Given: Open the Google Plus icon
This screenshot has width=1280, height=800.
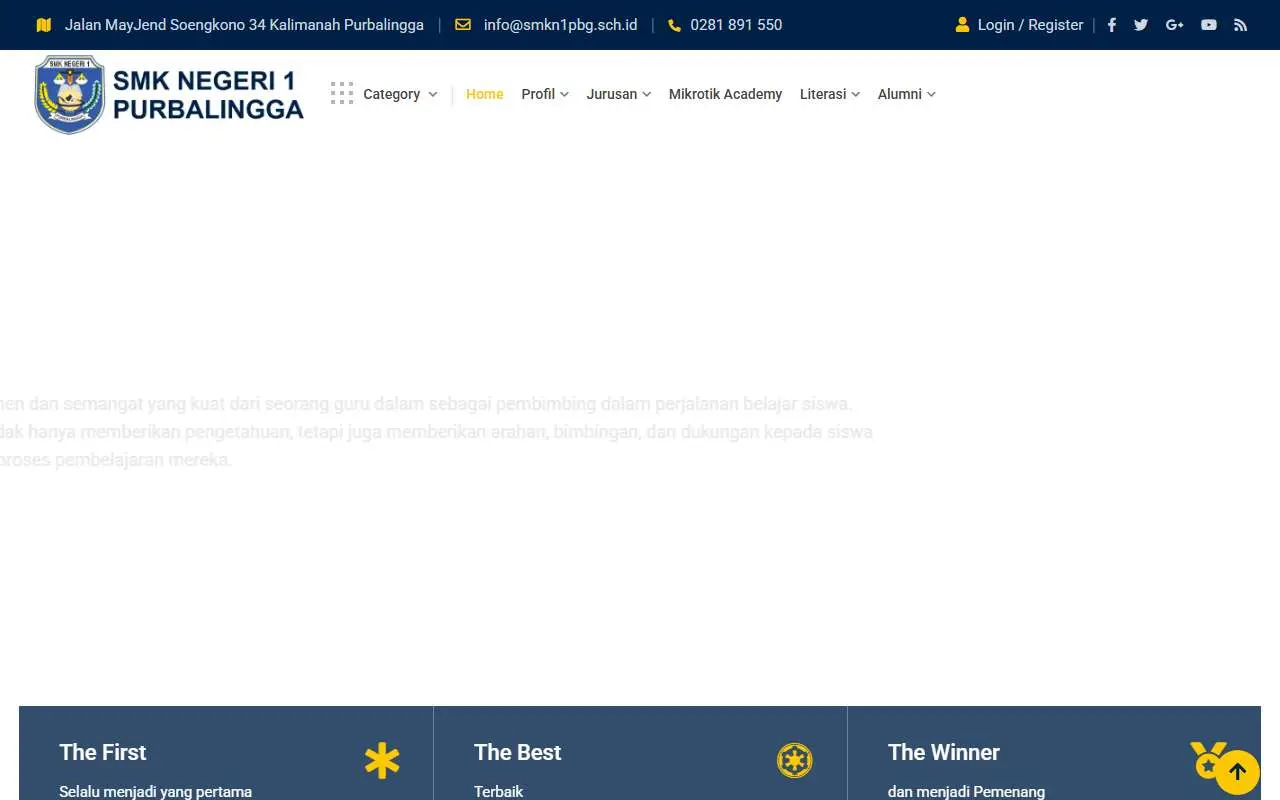Looking at the screenshot, I should pyautogui.click(x=1175, y=25).
